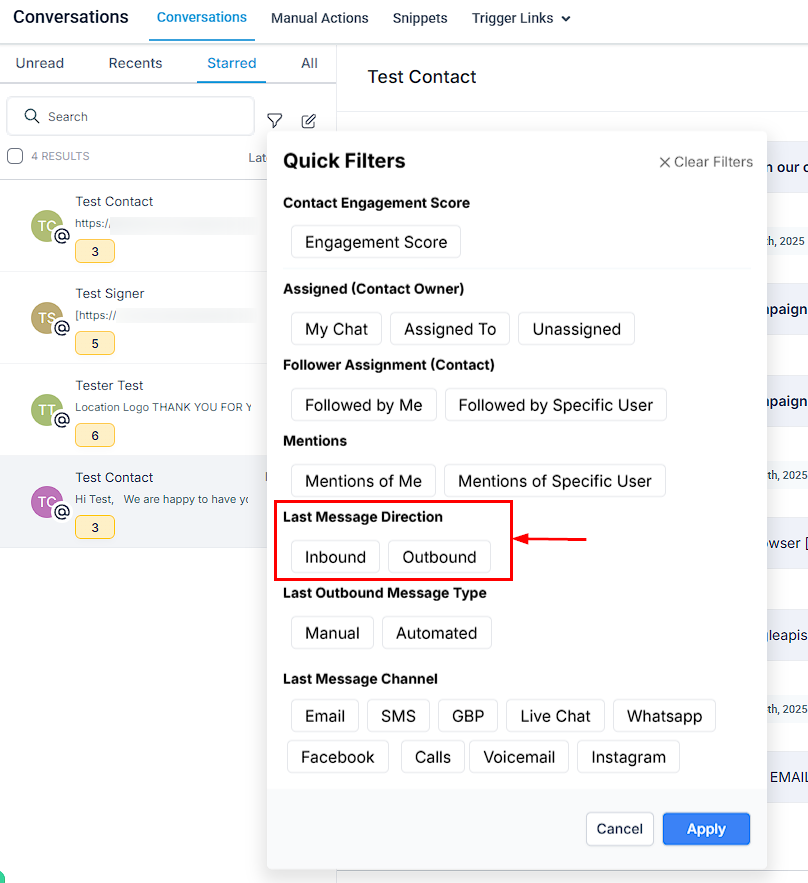
Task: Tick the select-all results checkbox
Action: pos(15,156)
